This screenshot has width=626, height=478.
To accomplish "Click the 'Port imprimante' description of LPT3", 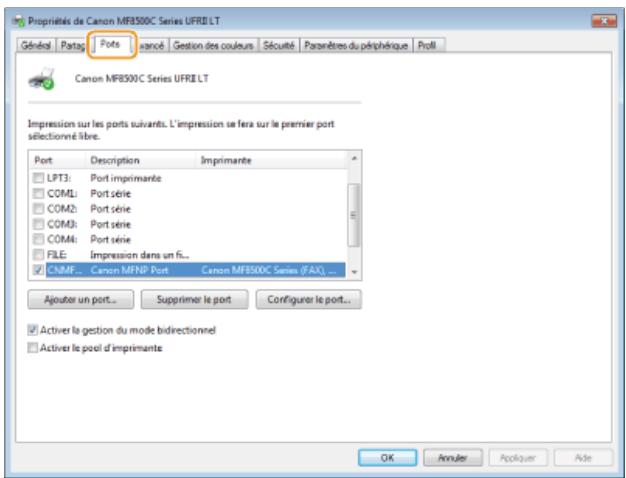I will click(x=126, y=178).
